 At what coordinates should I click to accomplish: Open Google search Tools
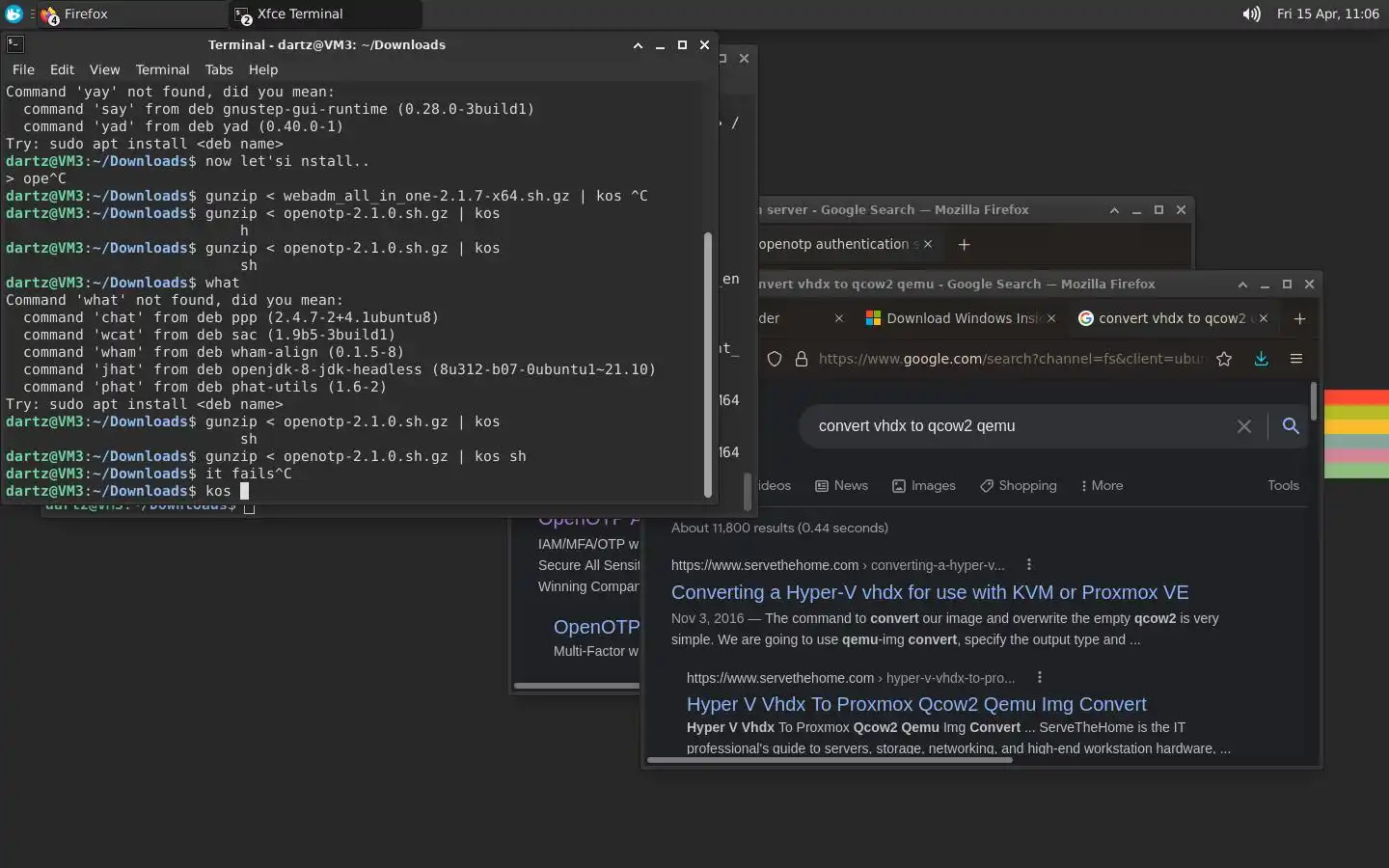tap(1283, 485)
